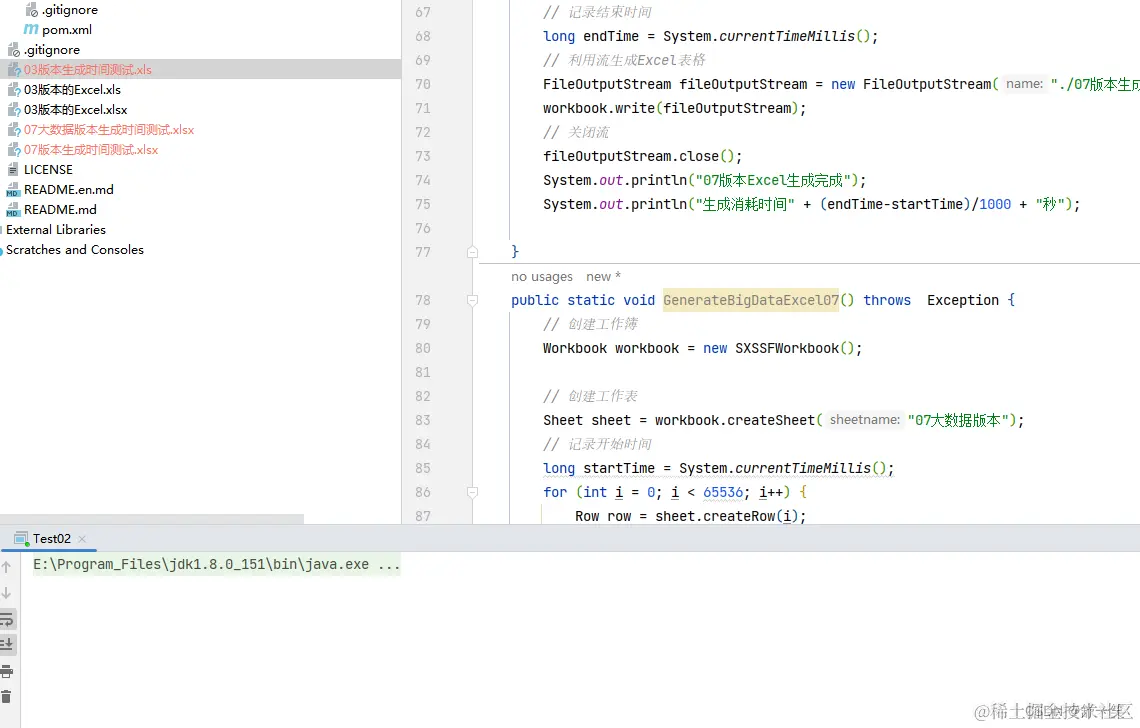
Task: Open README.md file
Action: pyautogui.click(x=60, y=209)
